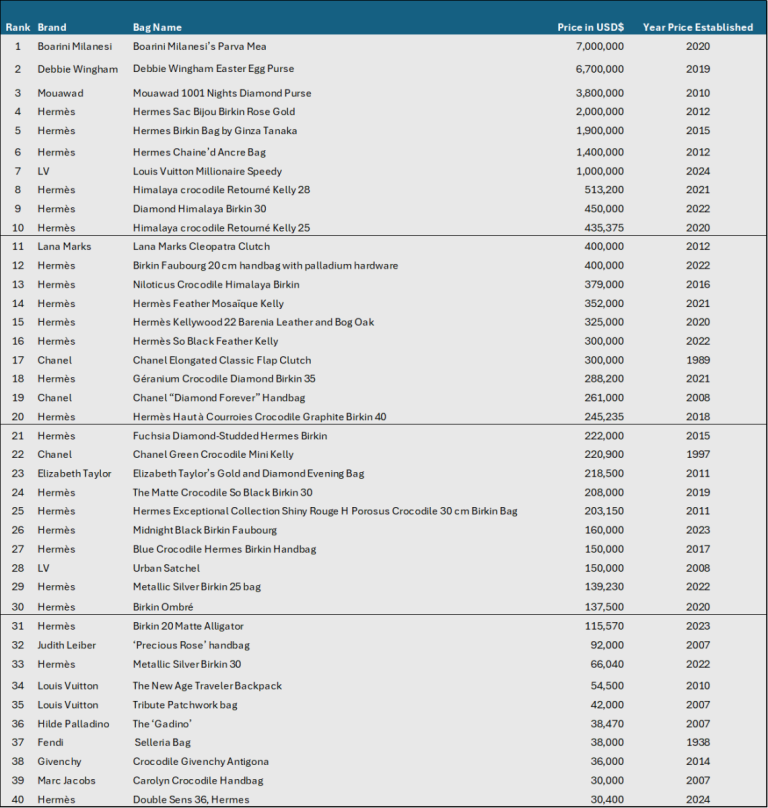Click Hermès Haut à Courroies Graphite Birkin 40
Screen dimensions: 768x808
(x=259, y=417)
